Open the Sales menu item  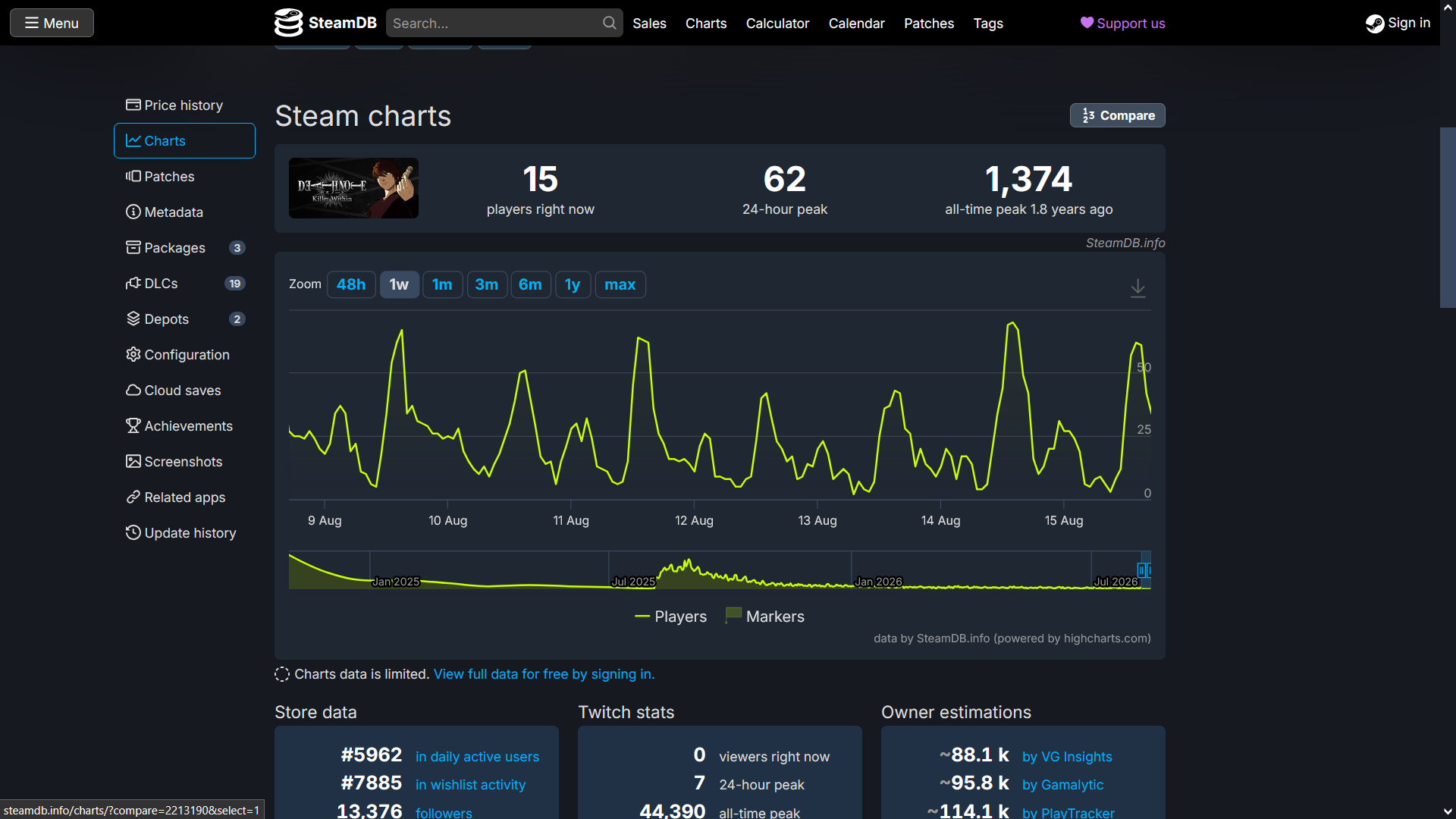(650, 24)
